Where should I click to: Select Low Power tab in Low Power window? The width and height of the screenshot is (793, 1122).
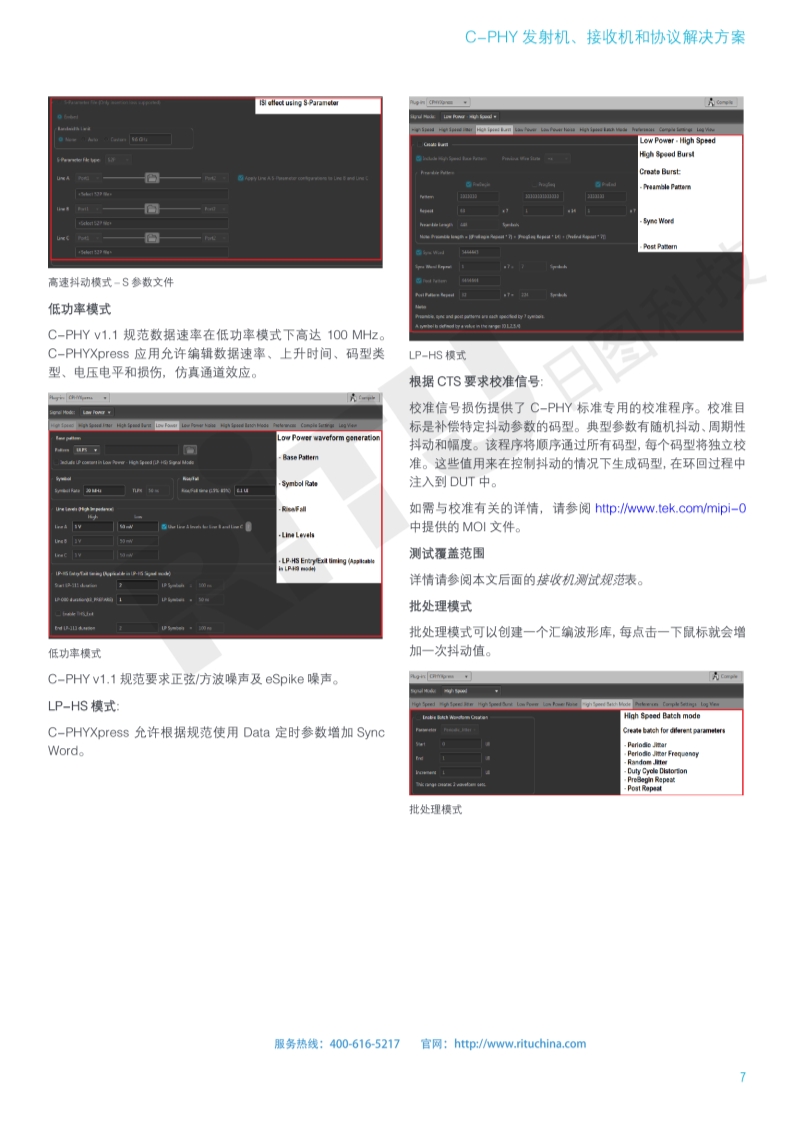(x=166, y=425)
